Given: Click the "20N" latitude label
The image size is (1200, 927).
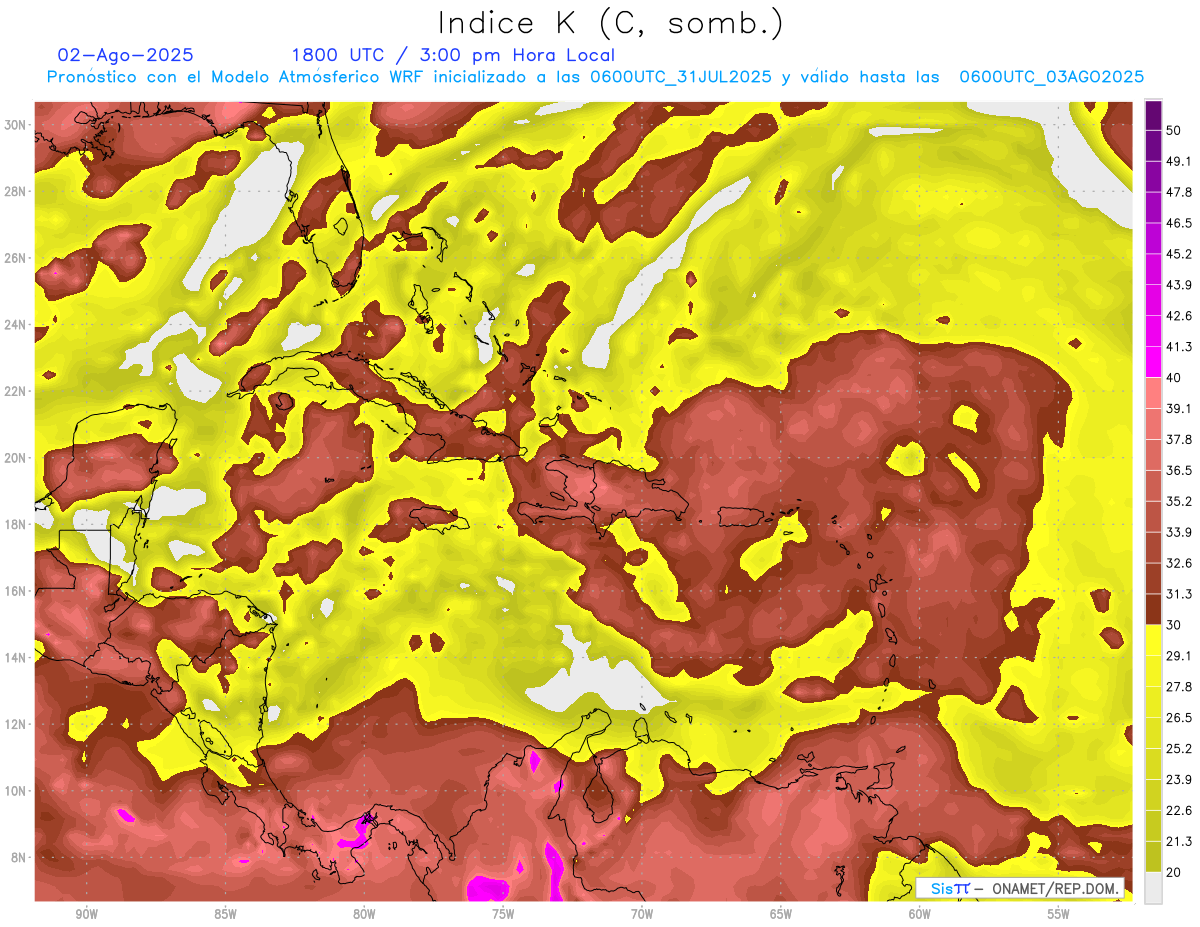Looking at the screenshot, I should (x=17, y=457).
